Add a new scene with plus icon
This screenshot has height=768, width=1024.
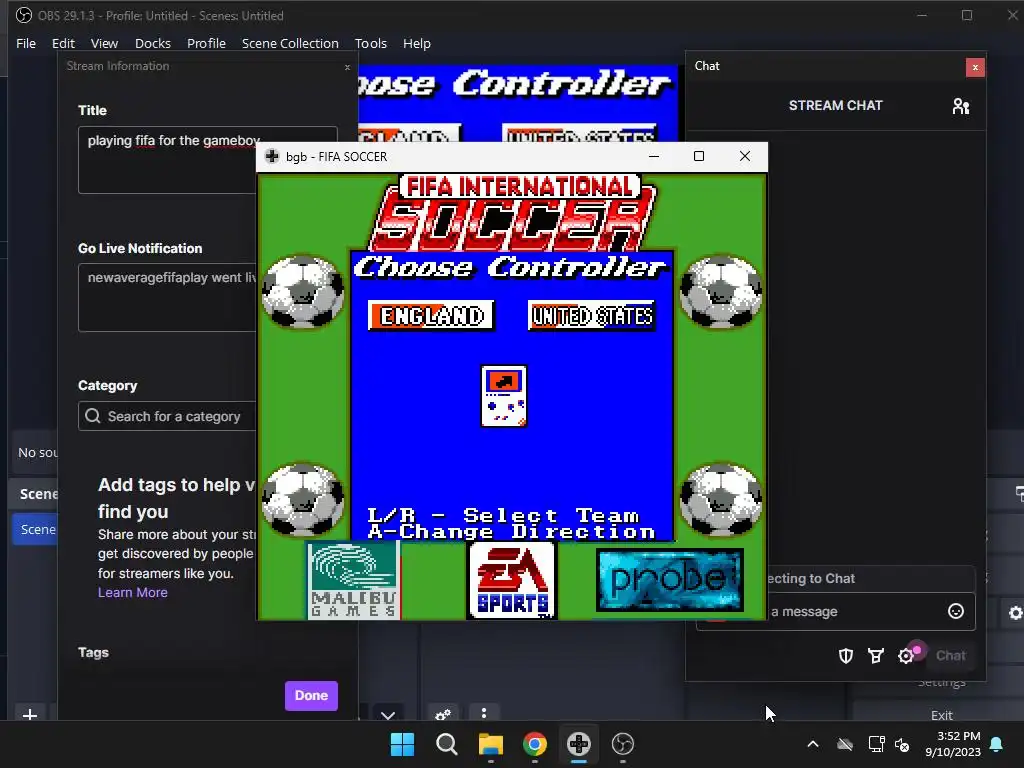[x=30, y=715]
